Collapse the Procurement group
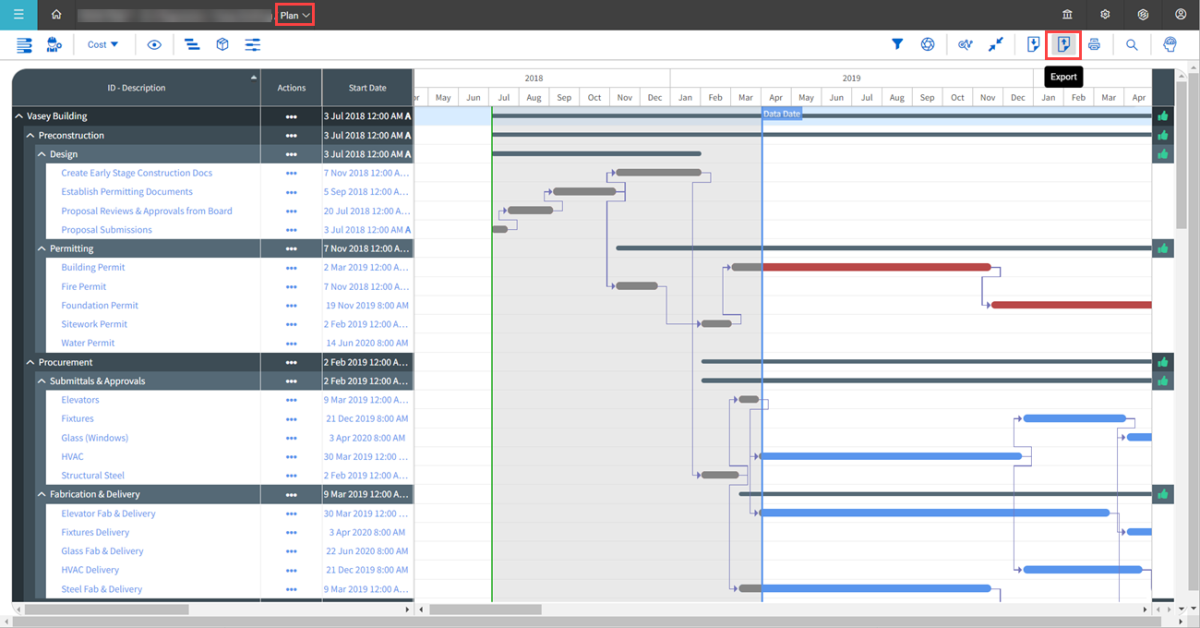Viewport: 1200px width, 628px height. (x=30, y=362)
